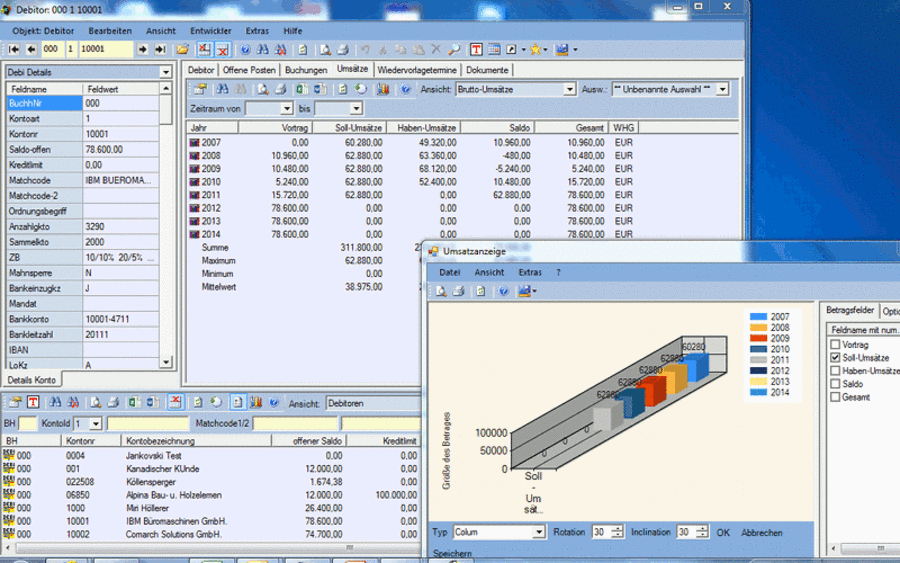Click Abbrechen in chart settings
This screenshot has height=563, width=900.
pyautogui.click(x=761, y=533)
